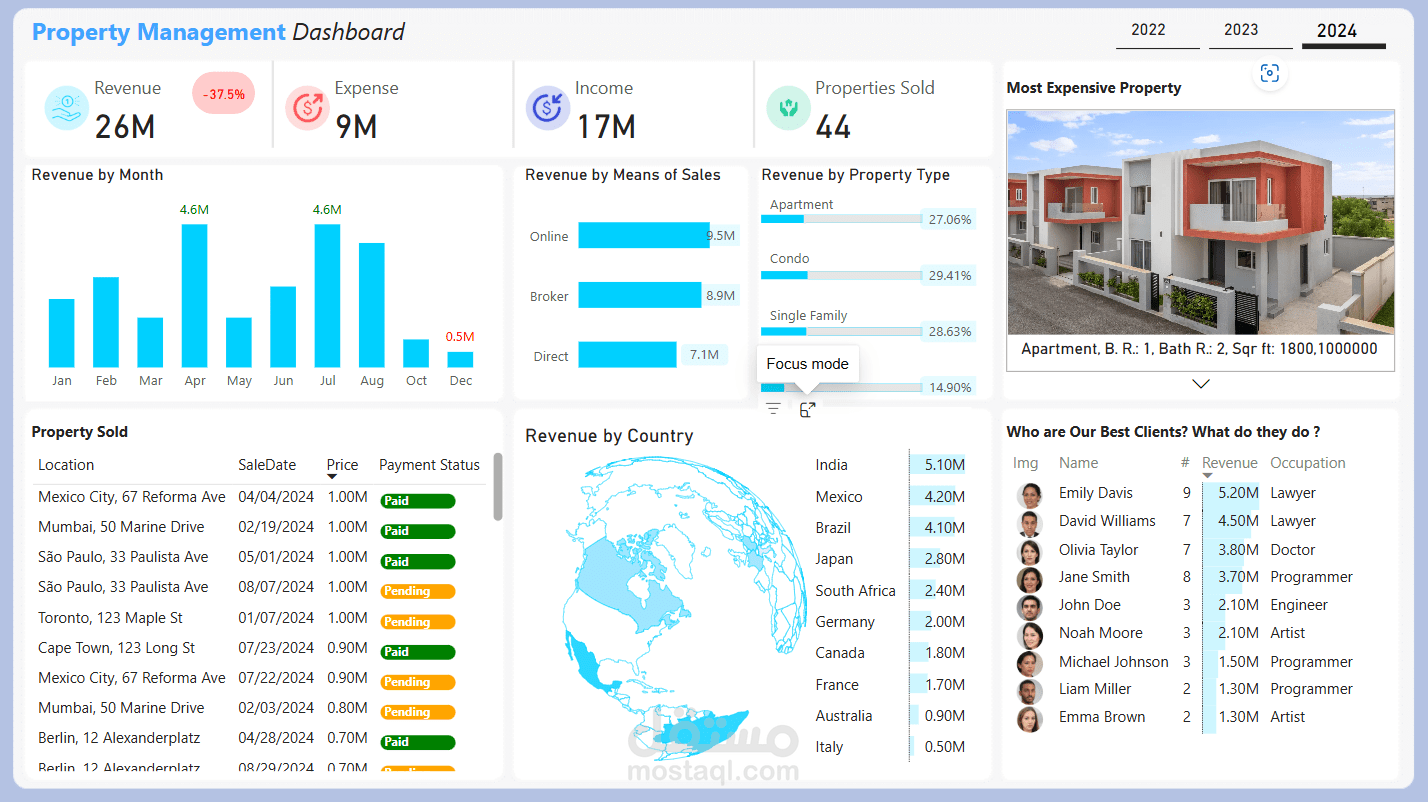The image size is (1428, 802).
Task: Click Mexico 4.20M country revenue row
Action: (x=890, y=497)
